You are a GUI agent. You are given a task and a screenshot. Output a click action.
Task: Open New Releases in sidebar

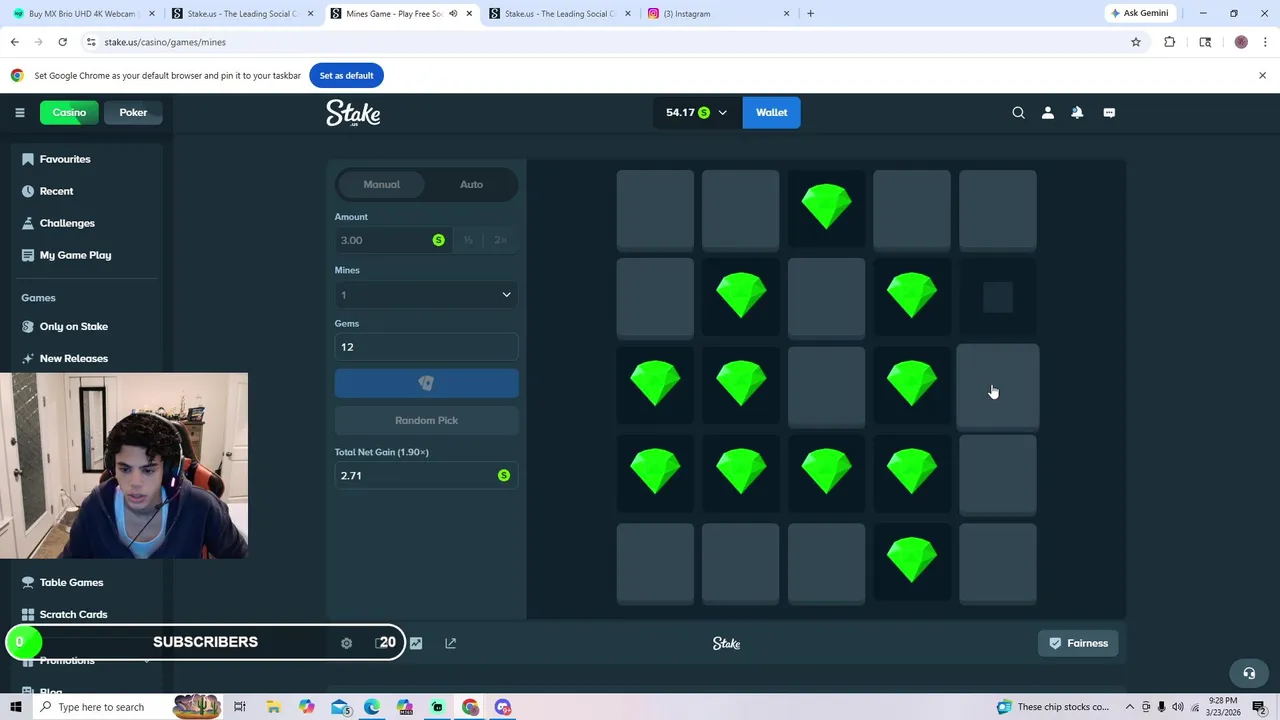pos(73,358)
